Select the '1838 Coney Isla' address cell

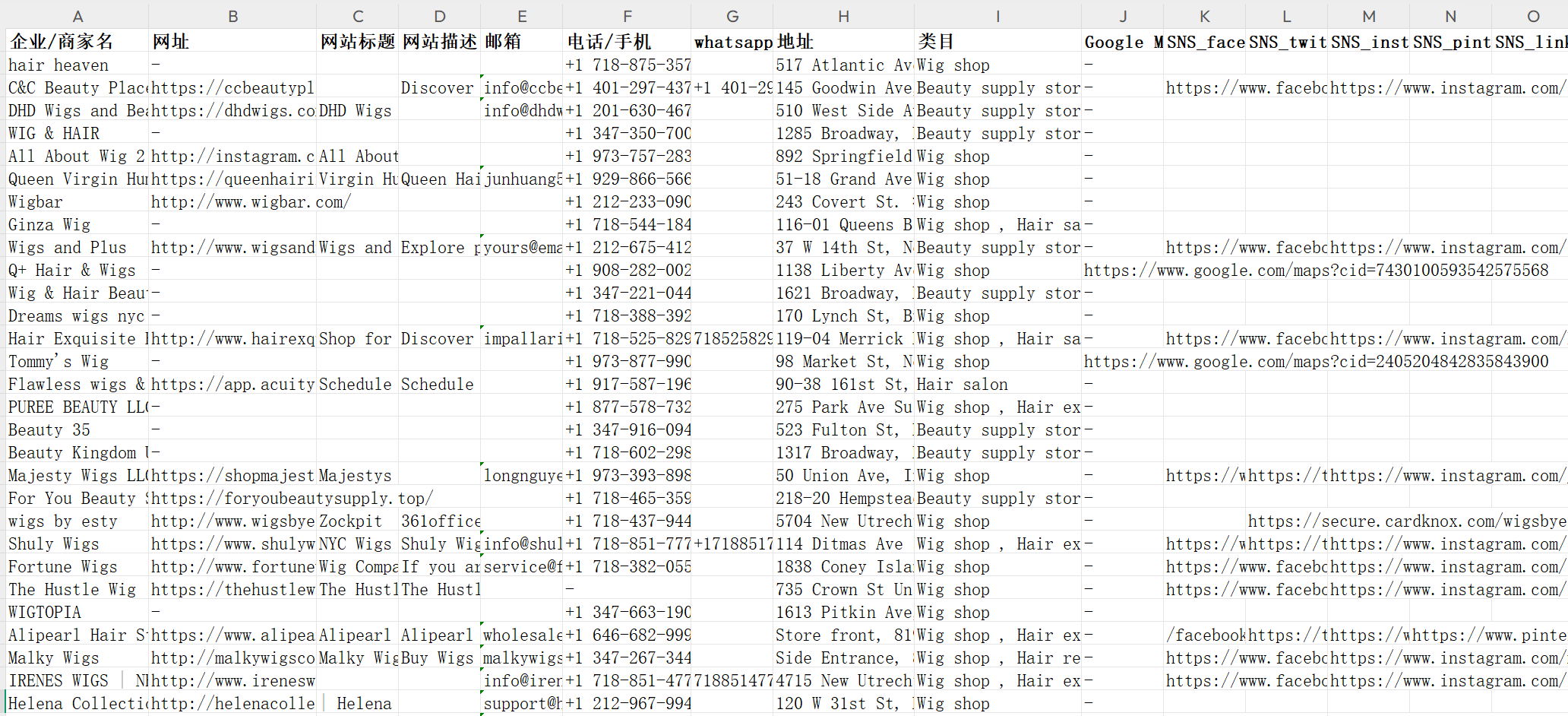click(843, 566)
